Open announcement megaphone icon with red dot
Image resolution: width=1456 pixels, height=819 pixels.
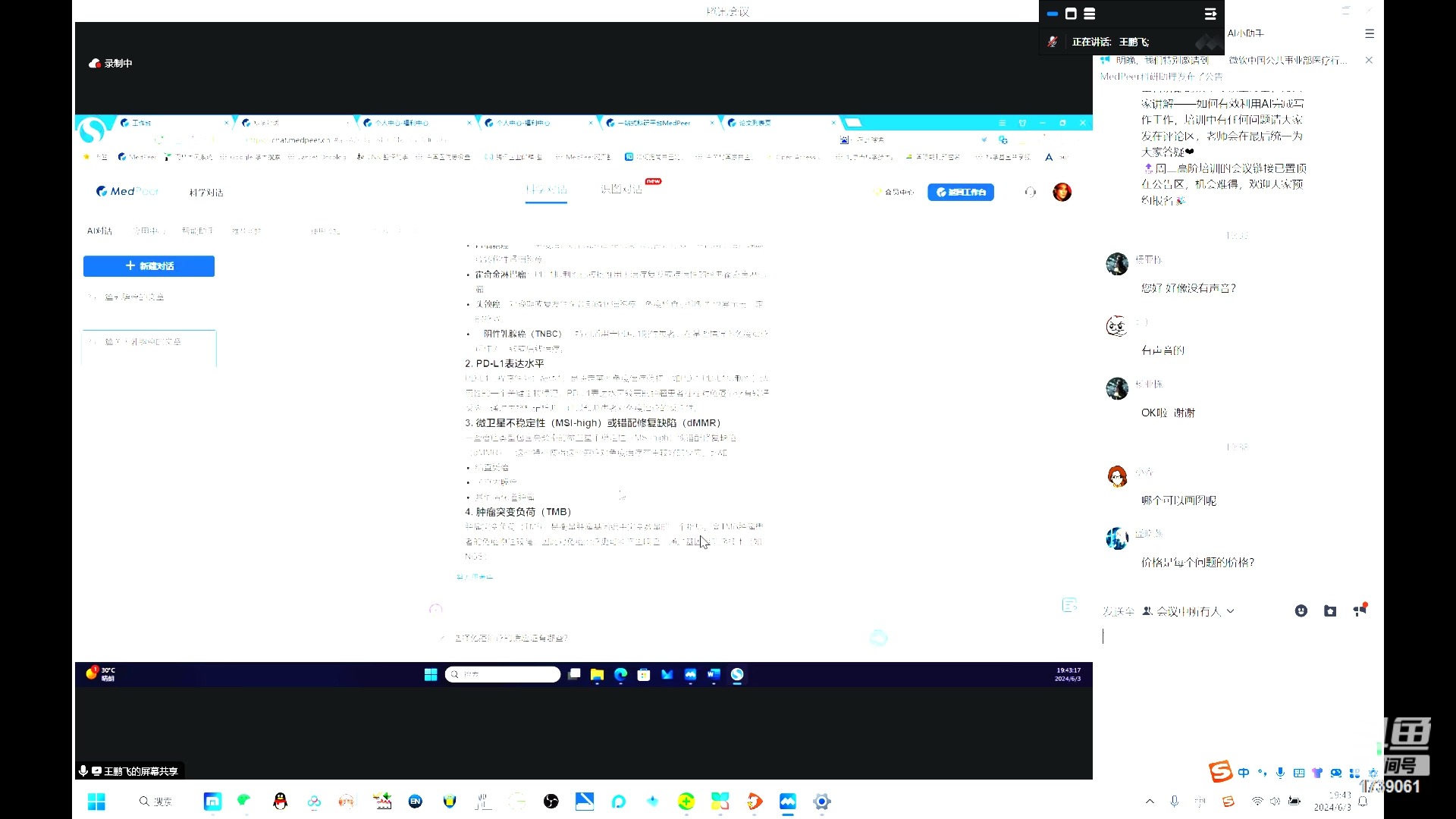click(x=1360, y=610)
